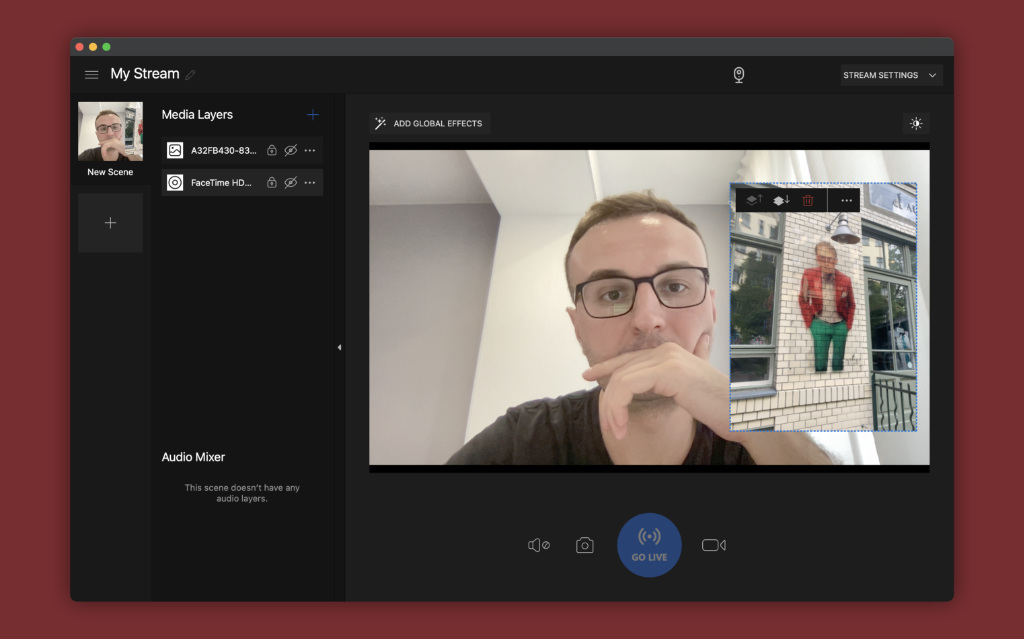
Task: Open the hamburger menu beside My Stream
Action: [x=92, y=75]
